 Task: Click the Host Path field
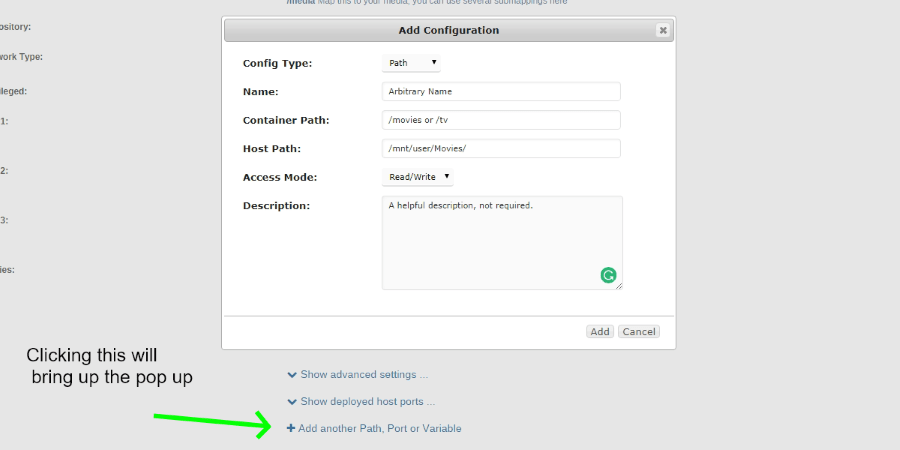[501, 149]
